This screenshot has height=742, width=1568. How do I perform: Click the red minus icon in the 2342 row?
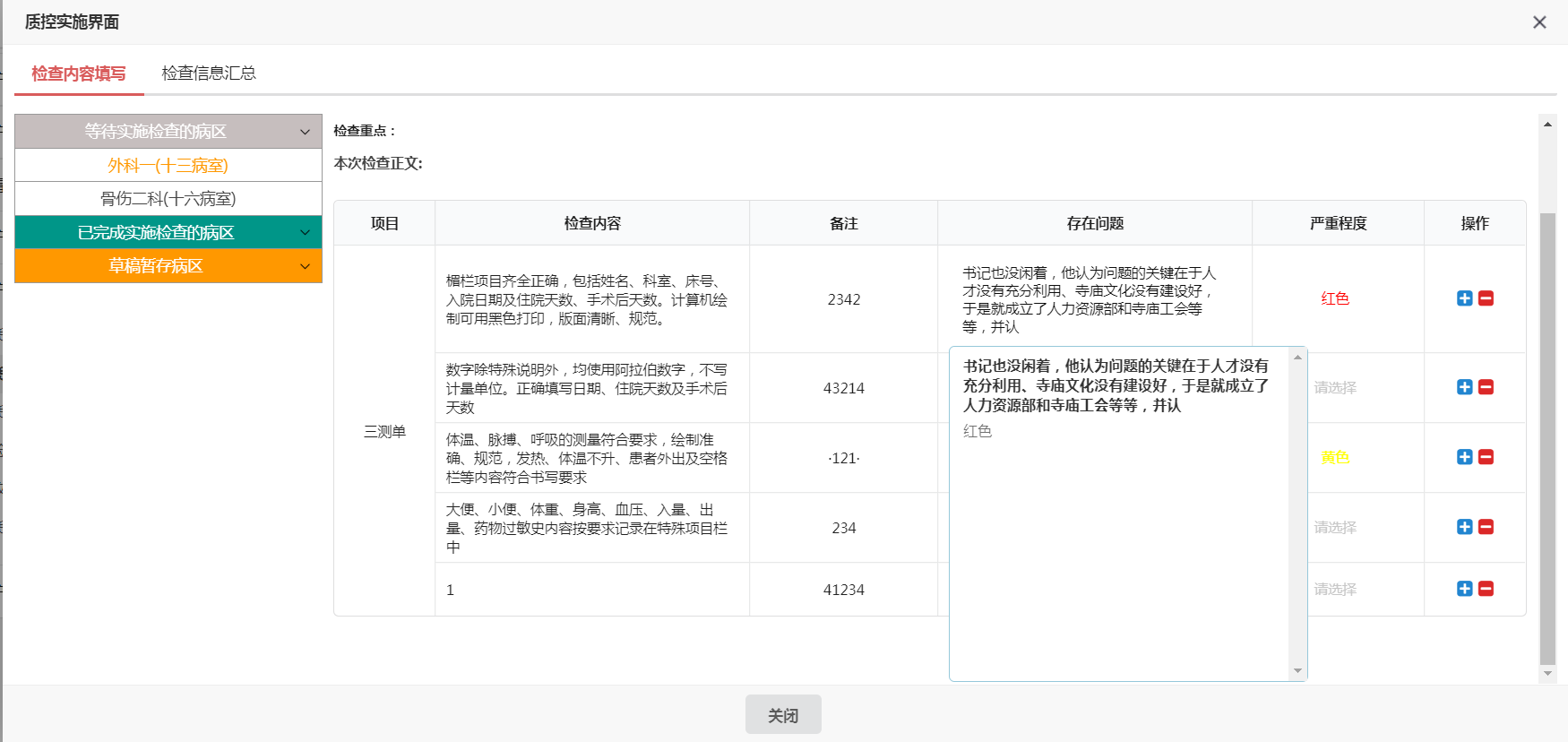(1486, 298)
